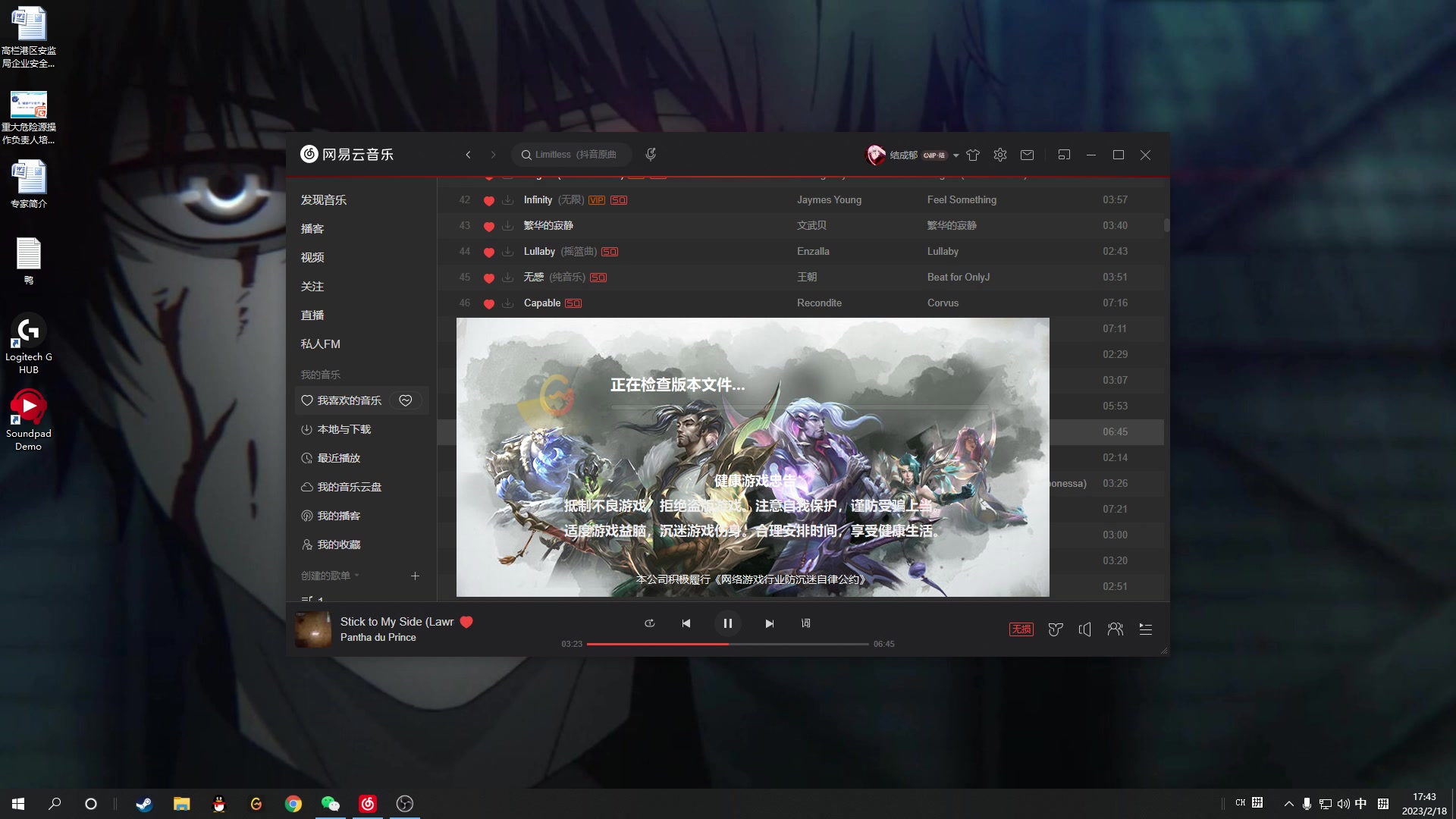Click the artist name Pantha du Prince
This screenshot has height=819, width=1456.
378,638
